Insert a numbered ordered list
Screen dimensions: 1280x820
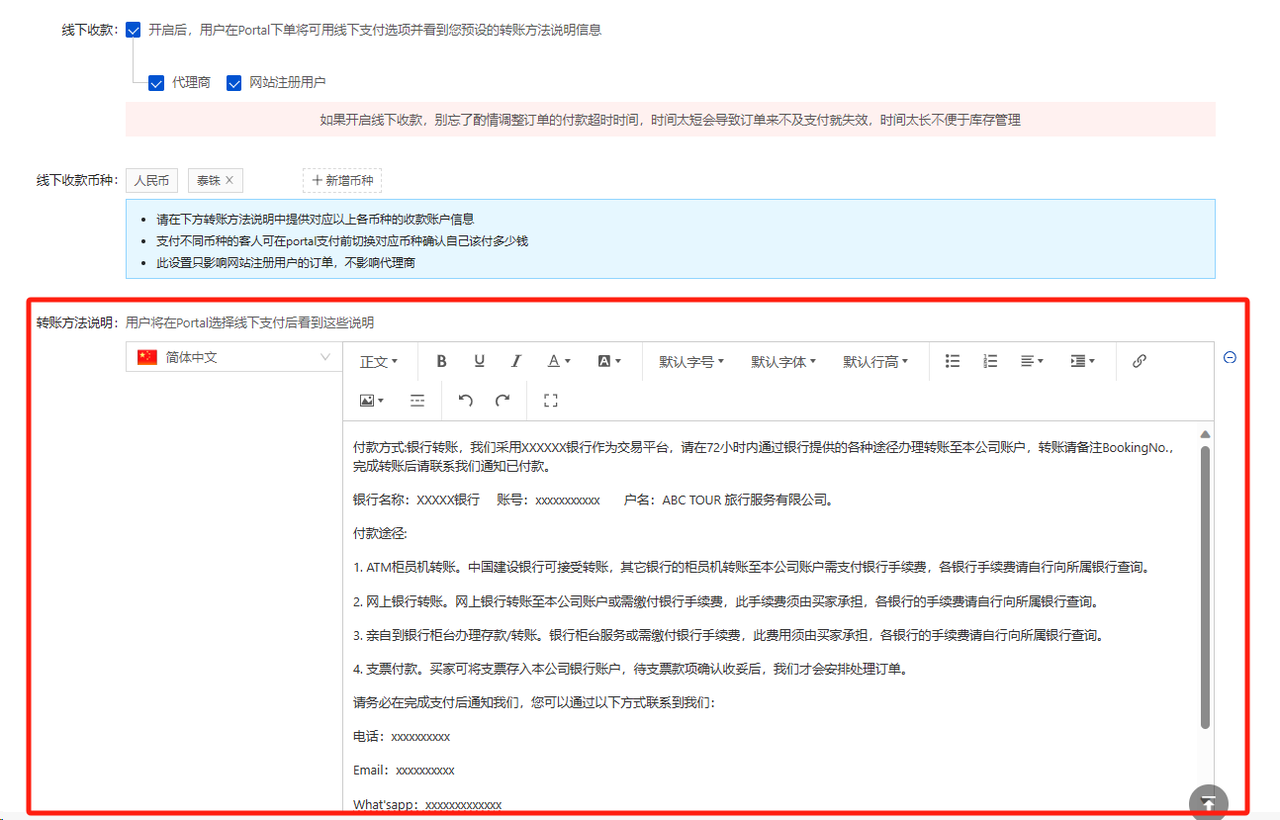(990, 362)
